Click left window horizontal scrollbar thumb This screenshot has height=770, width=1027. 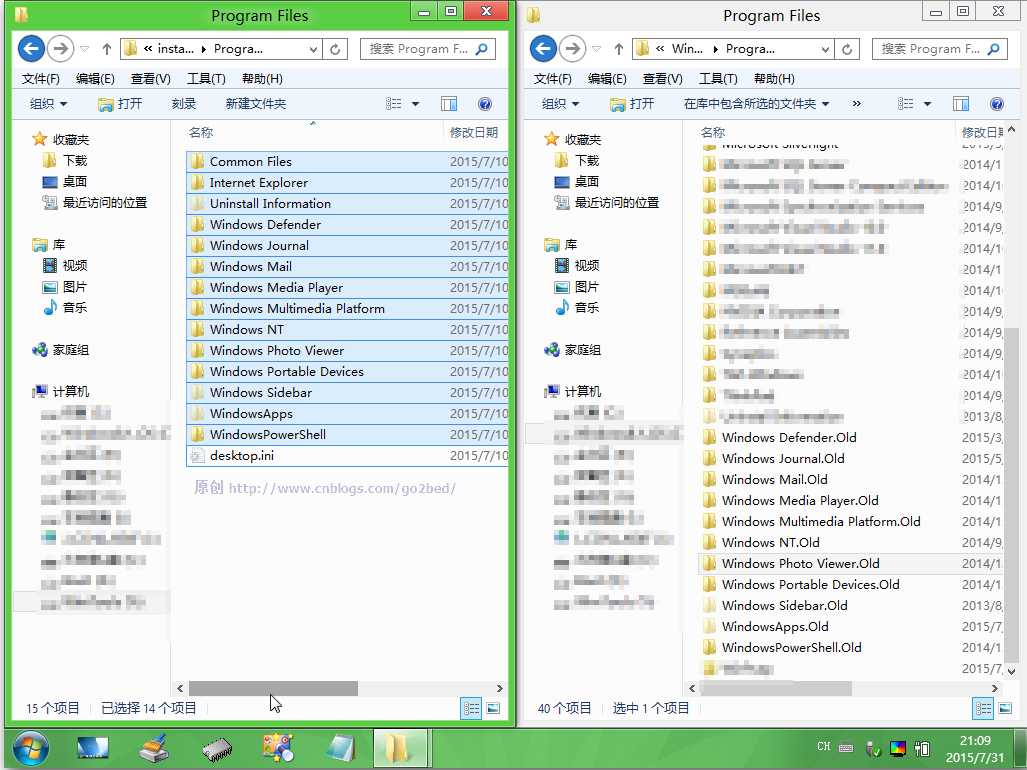(273, 688)
